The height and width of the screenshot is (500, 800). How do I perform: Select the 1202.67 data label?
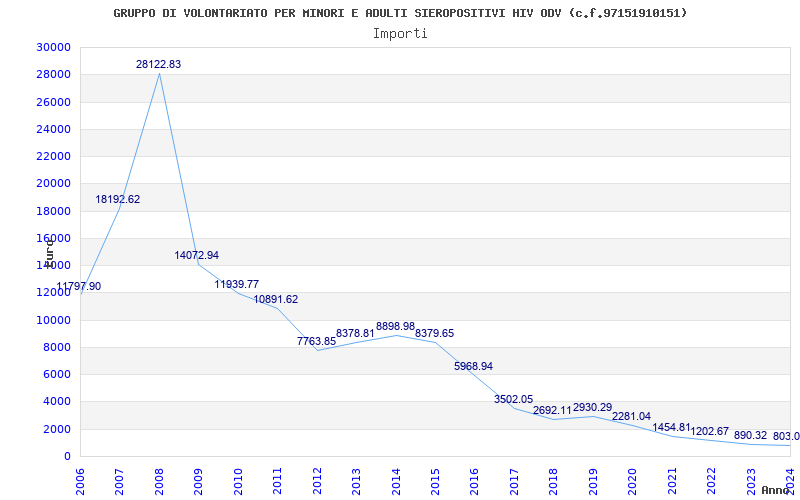(710, 432)
